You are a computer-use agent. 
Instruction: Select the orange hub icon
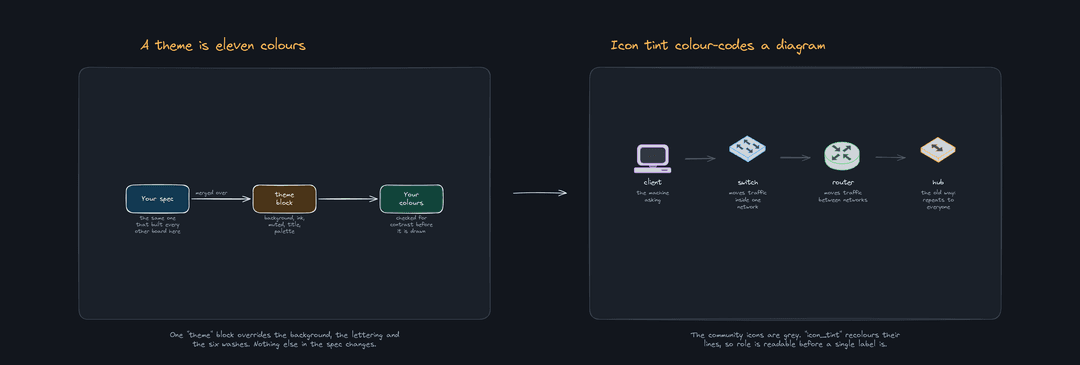(937, 149)
